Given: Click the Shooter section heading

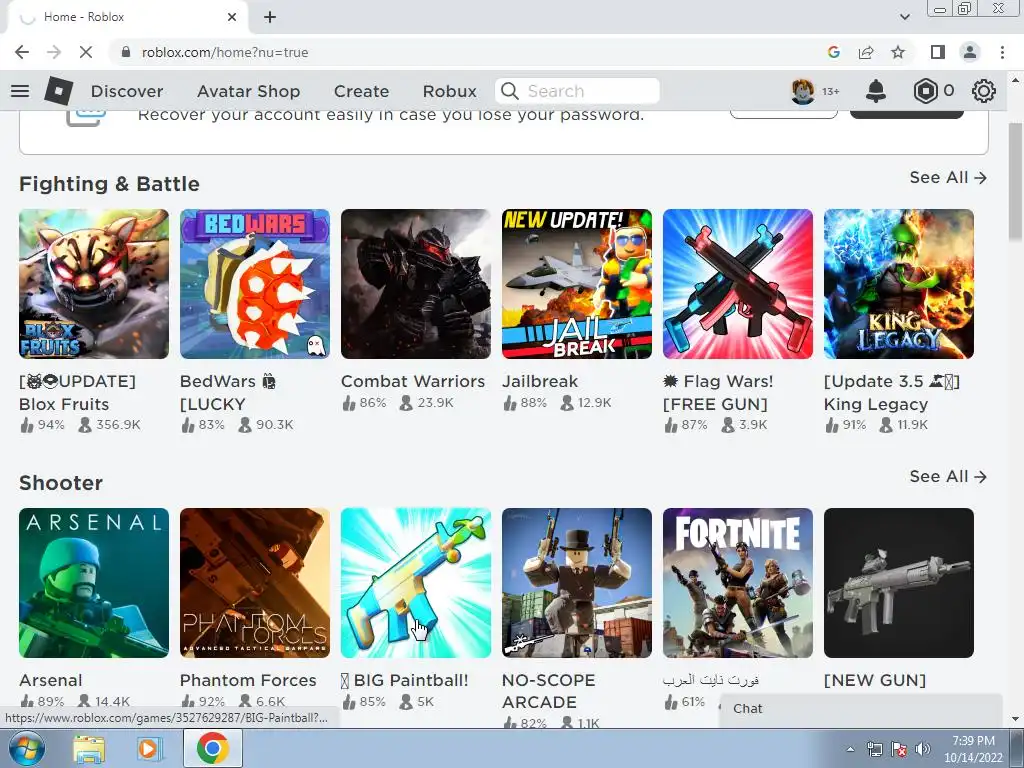Looking at the screenshot, I should coord(61,483).
